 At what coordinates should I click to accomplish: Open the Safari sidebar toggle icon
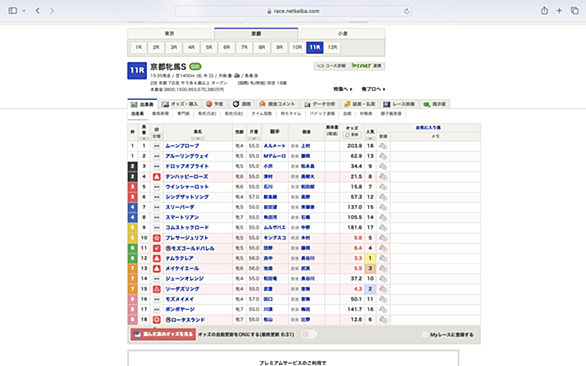tap(13, 10)
